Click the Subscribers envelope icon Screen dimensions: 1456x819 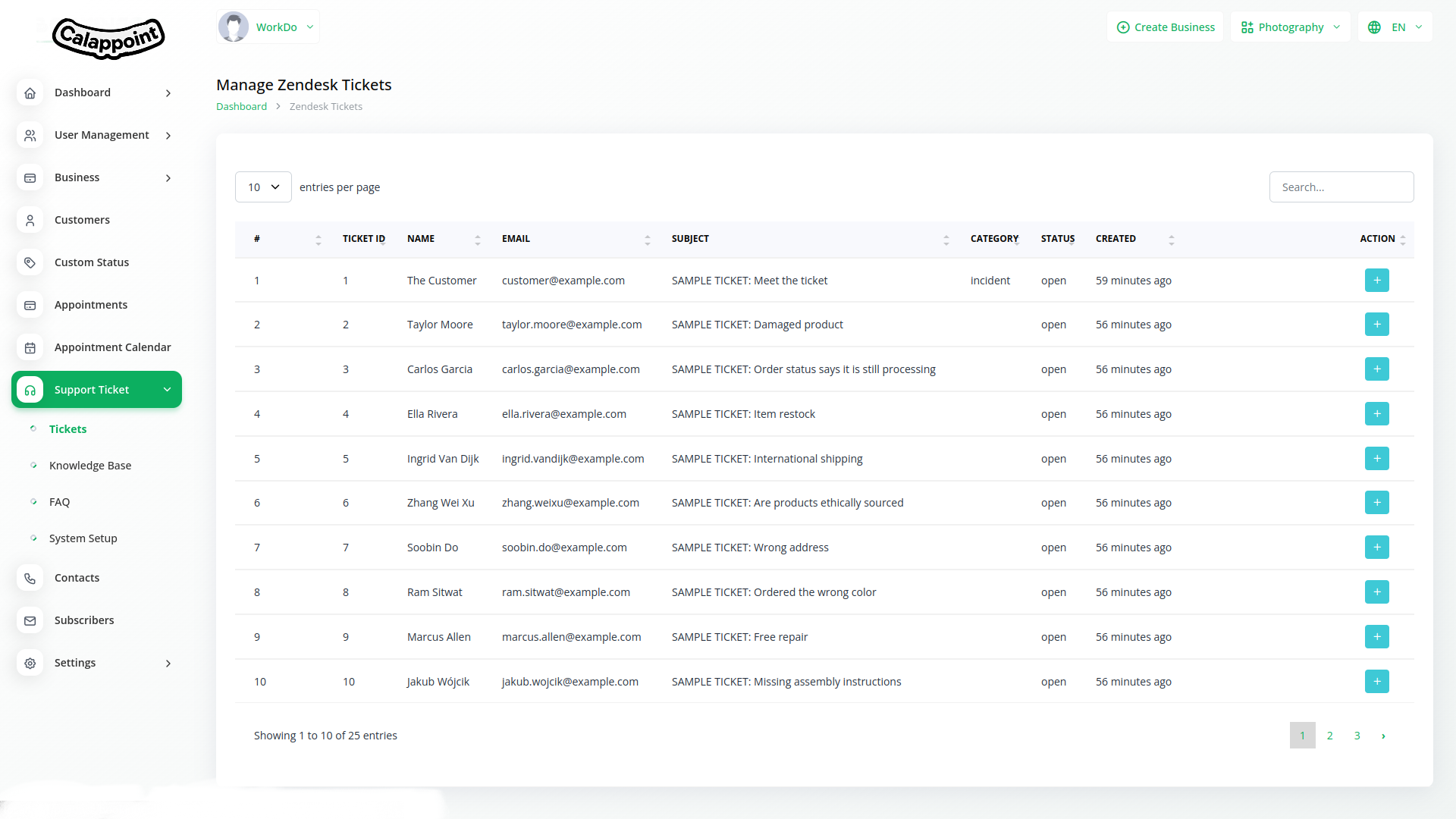tap(30, 620)
